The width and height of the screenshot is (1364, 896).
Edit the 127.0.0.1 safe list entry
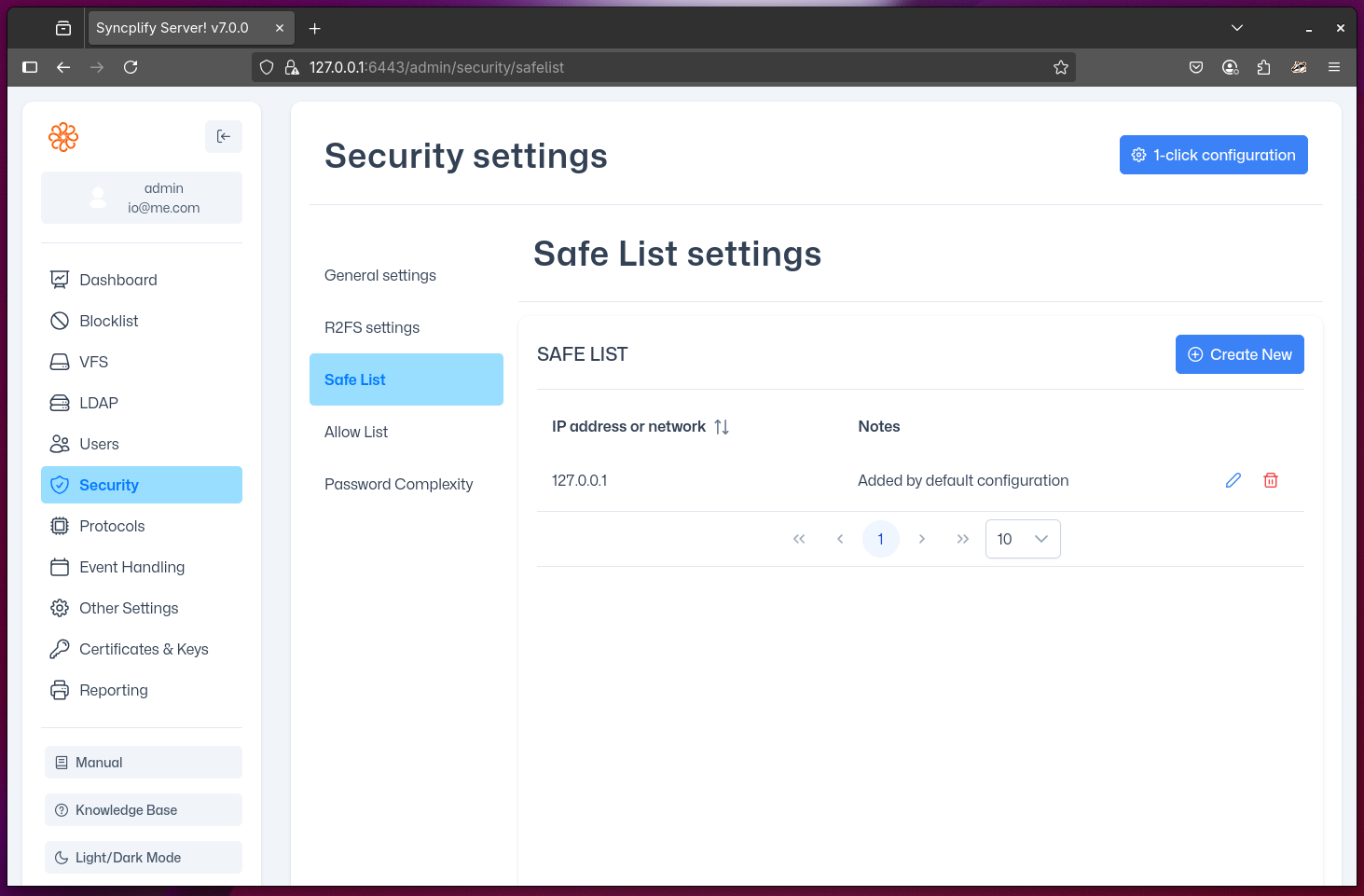tap(1233, 480)
